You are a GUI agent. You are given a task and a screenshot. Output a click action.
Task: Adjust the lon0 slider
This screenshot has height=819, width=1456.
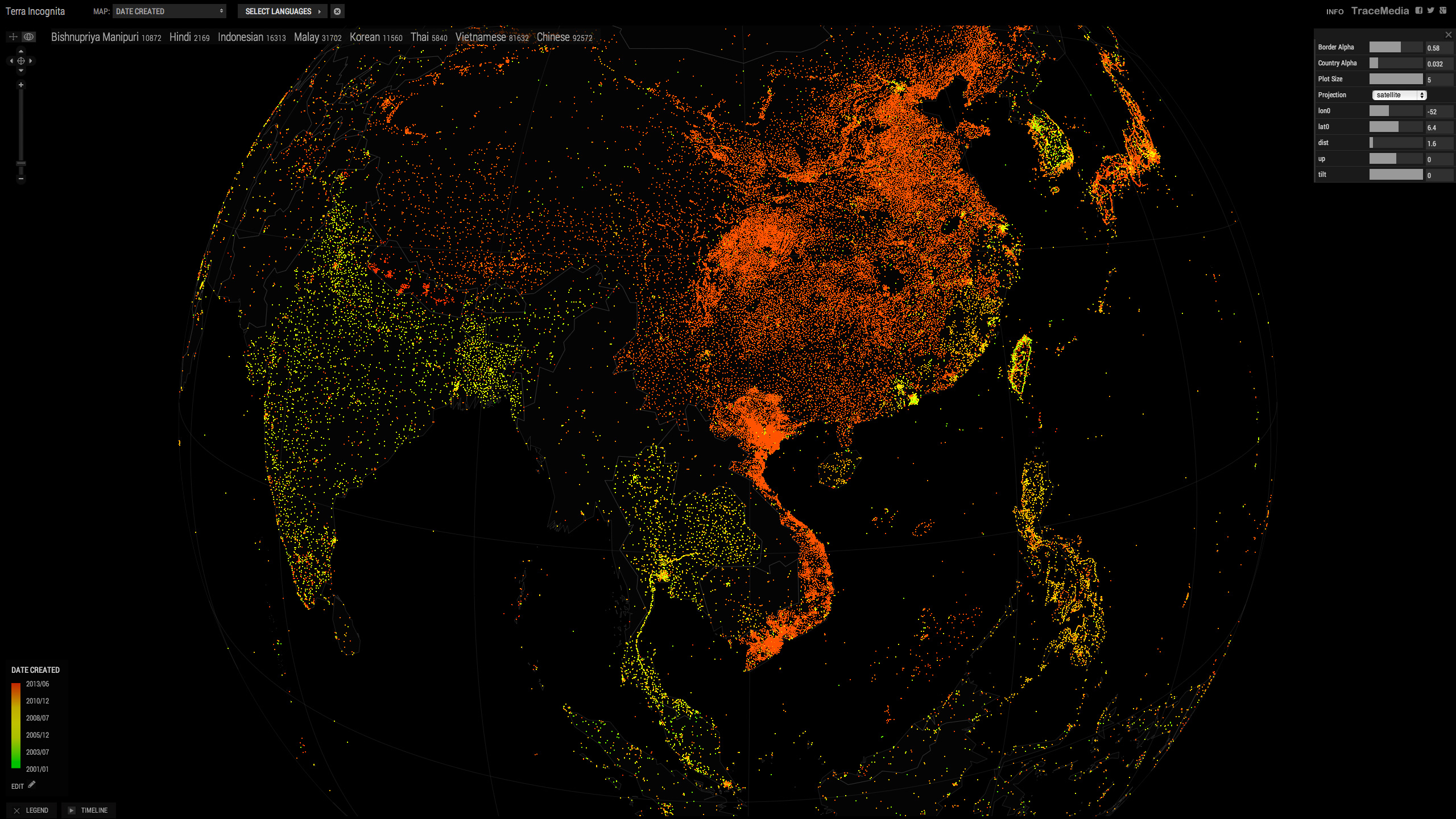(1396, 111)
